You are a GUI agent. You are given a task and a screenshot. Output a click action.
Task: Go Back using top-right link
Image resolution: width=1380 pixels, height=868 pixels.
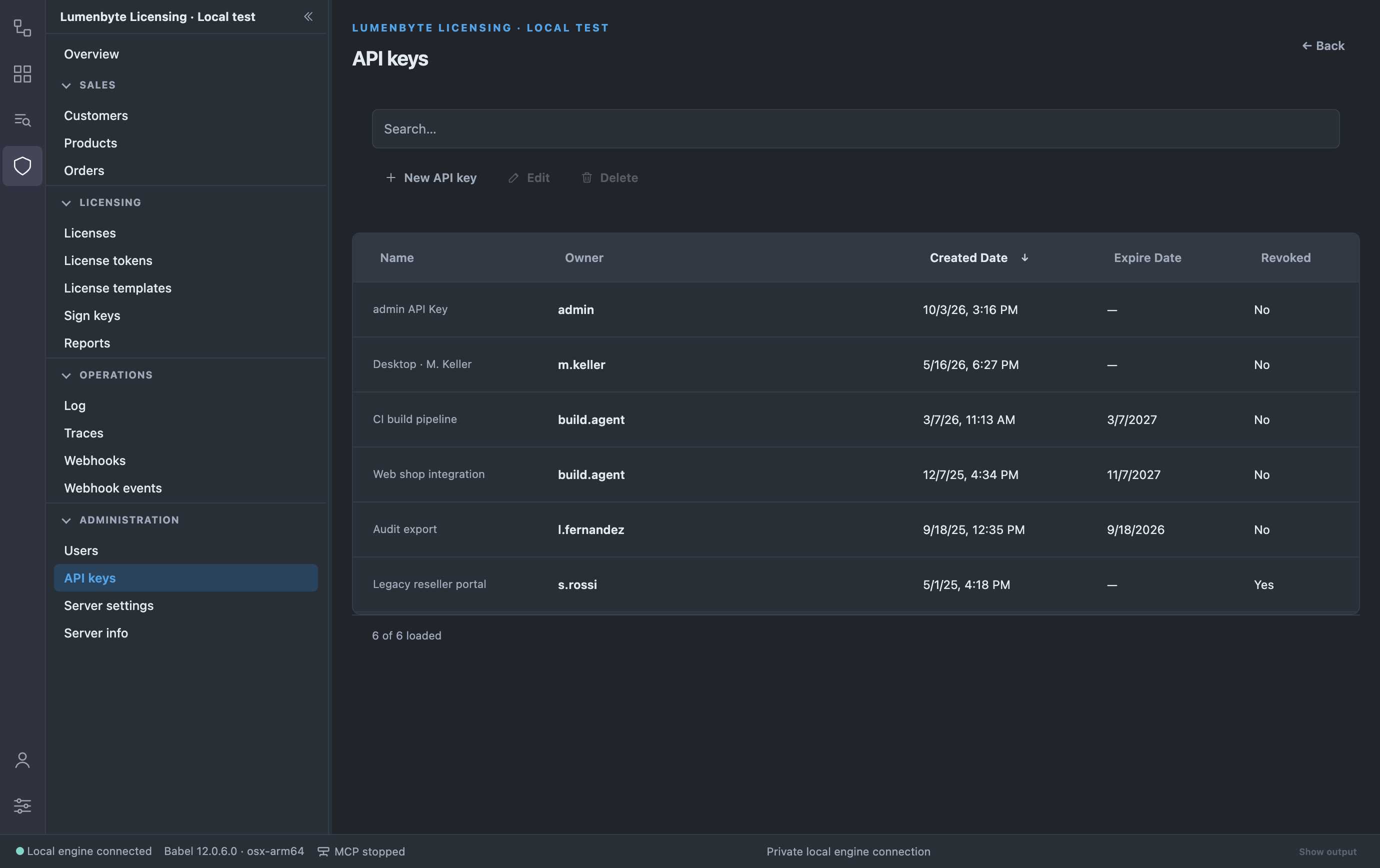click(x=1323, y=46)
